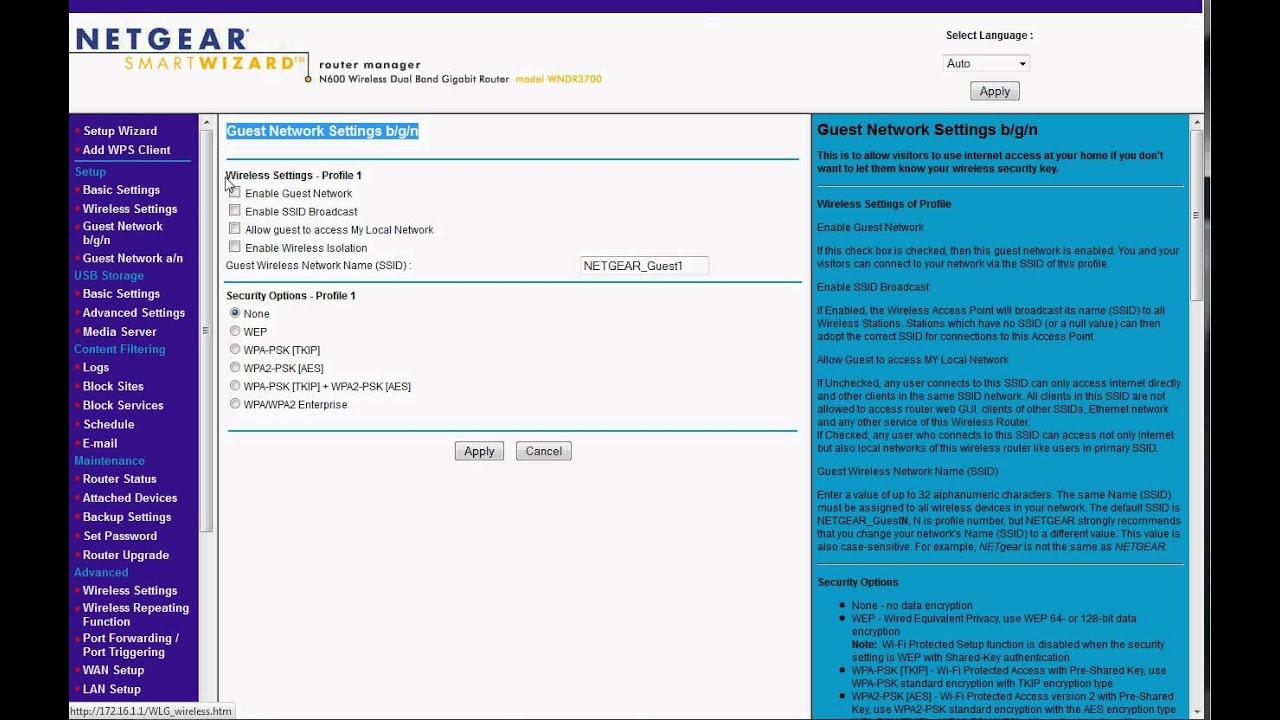Click the USB Storage section header
This screenshot has height=720, width=1280.
click(x=109, y=276)
